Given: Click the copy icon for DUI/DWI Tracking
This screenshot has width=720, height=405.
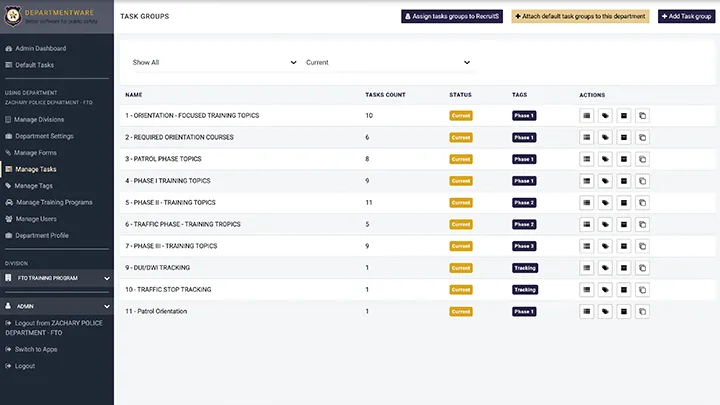Looking at the screenshot, I should (643, 268).
